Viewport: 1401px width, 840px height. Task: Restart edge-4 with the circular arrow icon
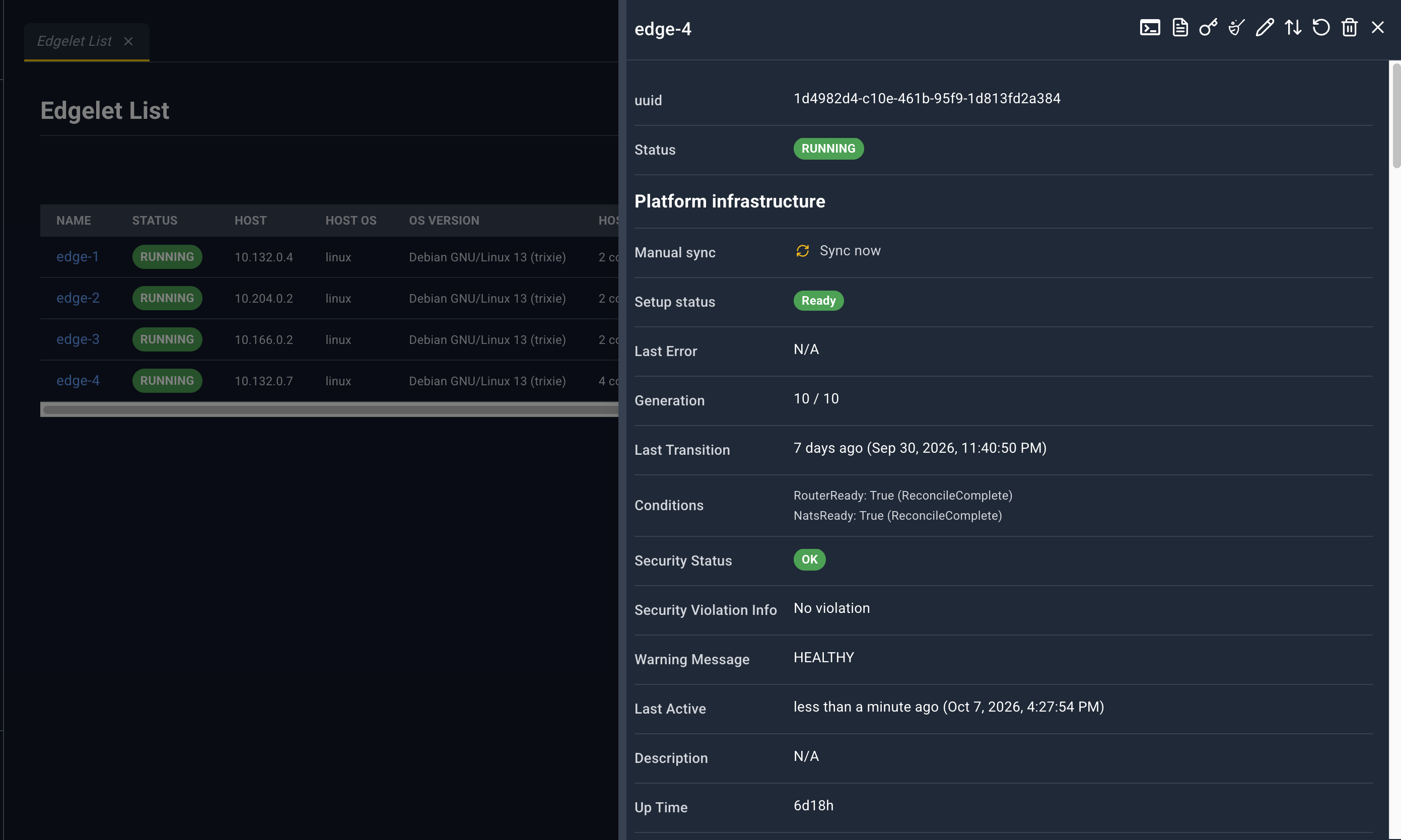[x=1321, y=28]
